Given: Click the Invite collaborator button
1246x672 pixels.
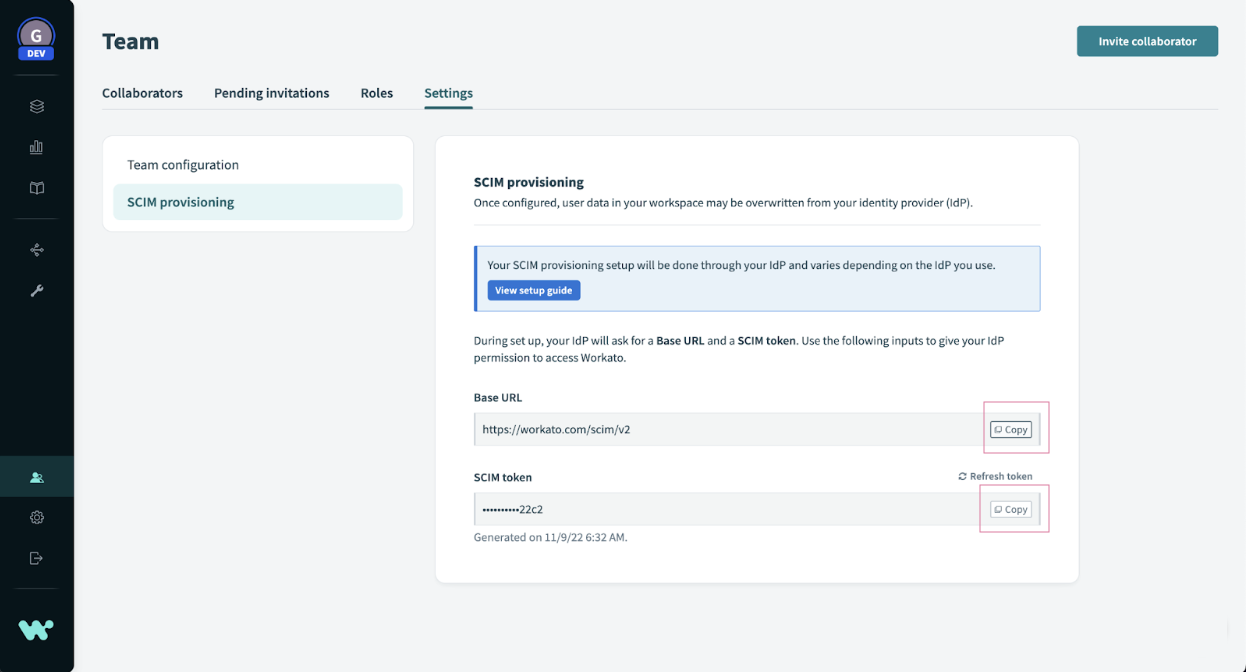Looking at the screenshot, I should tap(1147, 41).
